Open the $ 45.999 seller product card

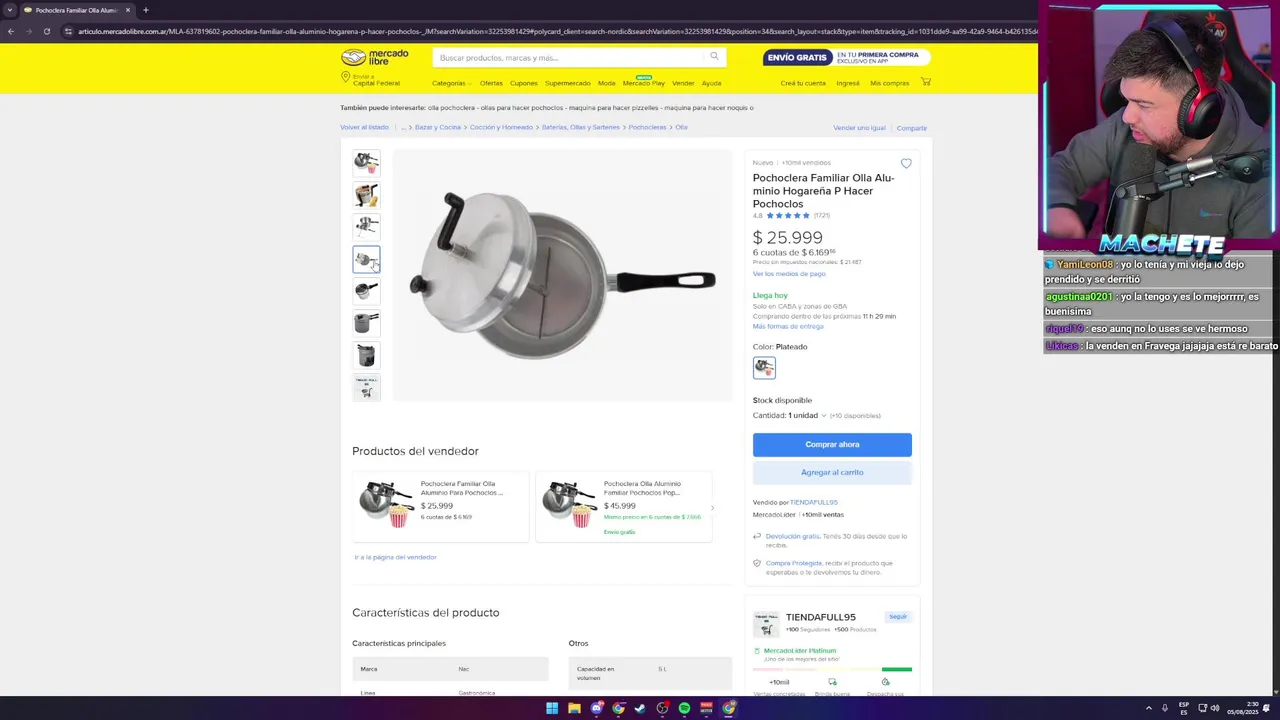[624, 507]
